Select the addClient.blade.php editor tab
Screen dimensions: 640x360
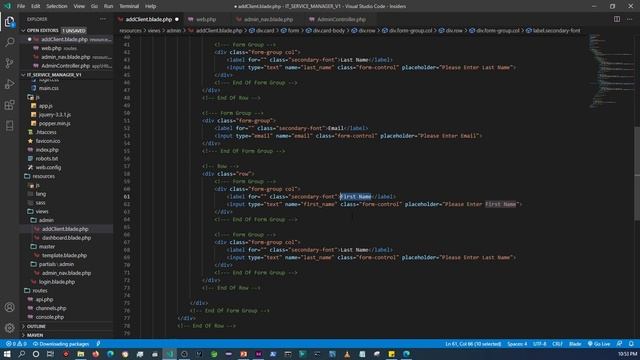pyautogui.click(x=149, y=19)
